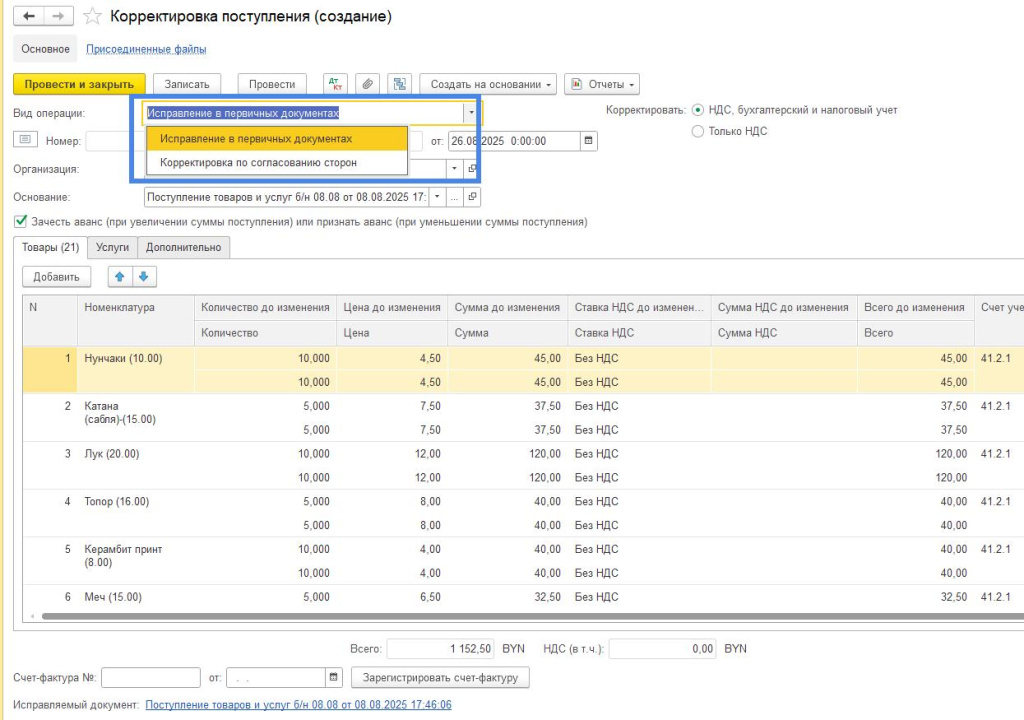Screen dimensions: 1024x720
Task: Open the Создать на основании dropdown
Action: point(488,84)
